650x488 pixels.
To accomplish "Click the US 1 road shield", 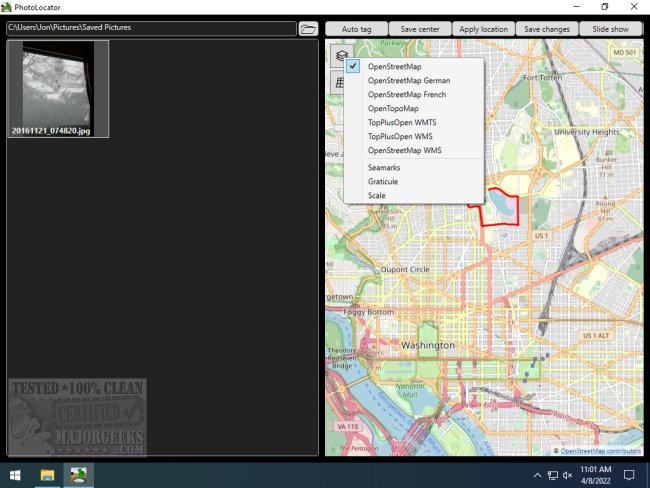I will click(x=541, y=236).
